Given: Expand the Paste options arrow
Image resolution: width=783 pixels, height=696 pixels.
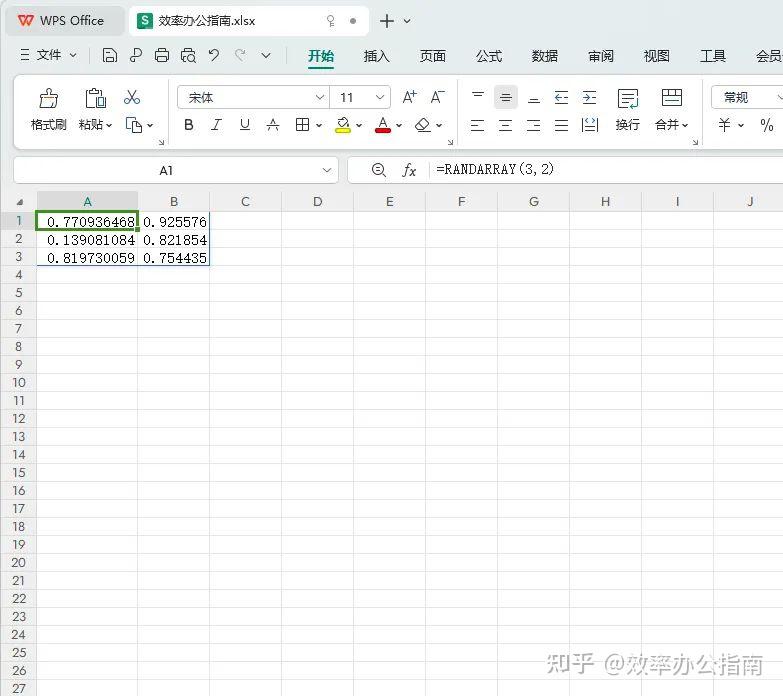Looking at the screenshot, I should point(109,125).
